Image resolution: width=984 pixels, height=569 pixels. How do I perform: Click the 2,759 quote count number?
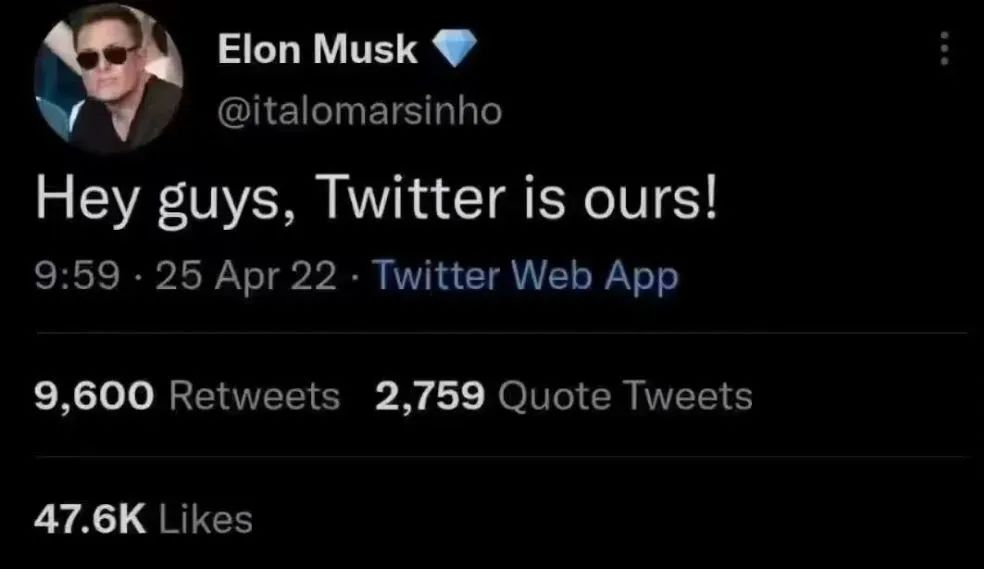click(x=430, y=397)
